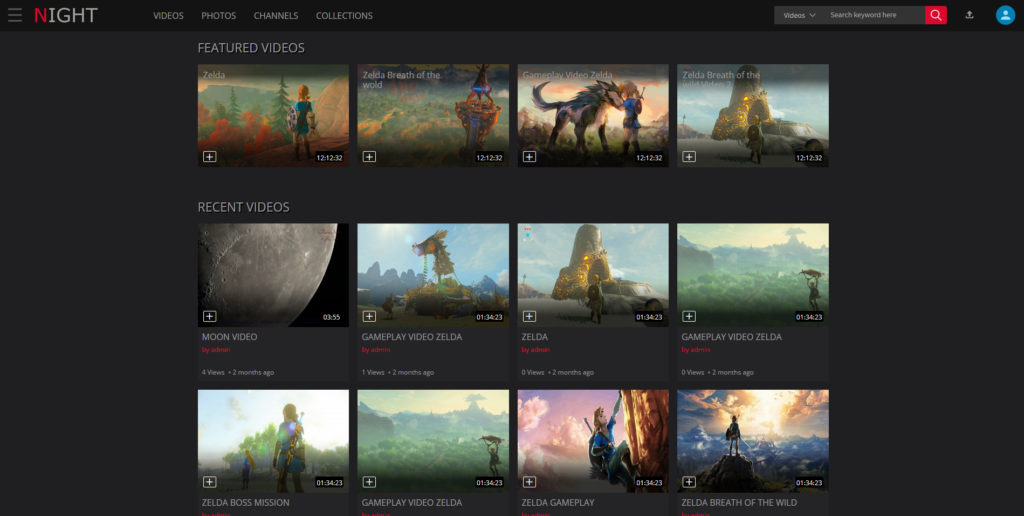Open the Videos search-type dropdown
This screenshot has width=1024, height=516.
point(799,15)
